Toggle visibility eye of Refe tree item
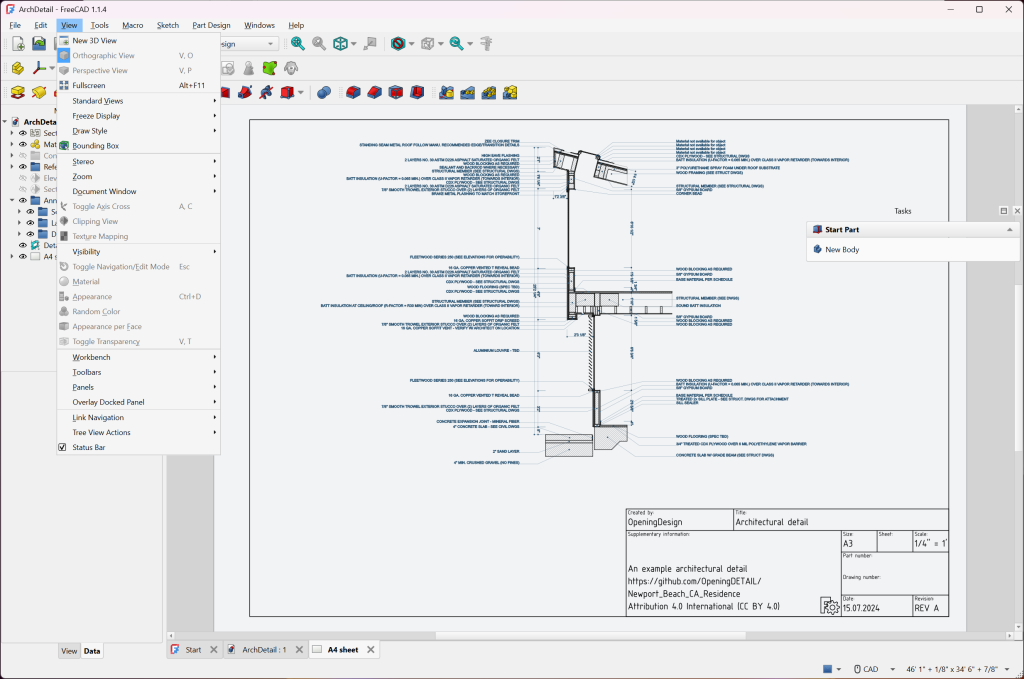Image resolution: width=1024 pixels, height=679 pixels. tap(23, 166)
